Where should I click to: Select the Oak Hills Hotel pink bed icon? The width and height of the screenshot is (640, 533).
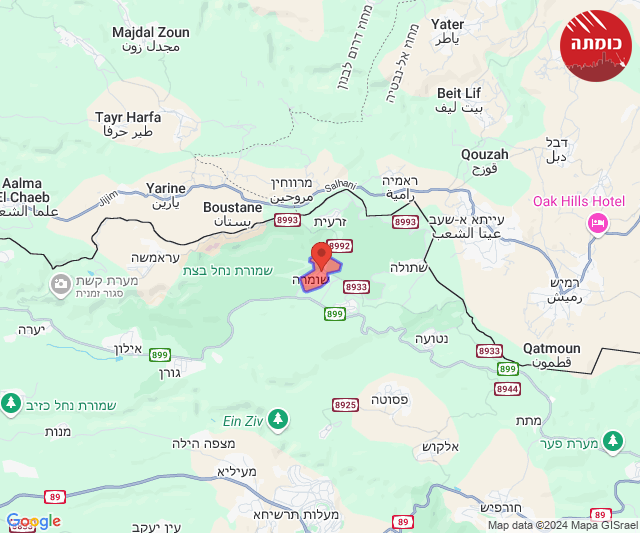pos(598,224)
